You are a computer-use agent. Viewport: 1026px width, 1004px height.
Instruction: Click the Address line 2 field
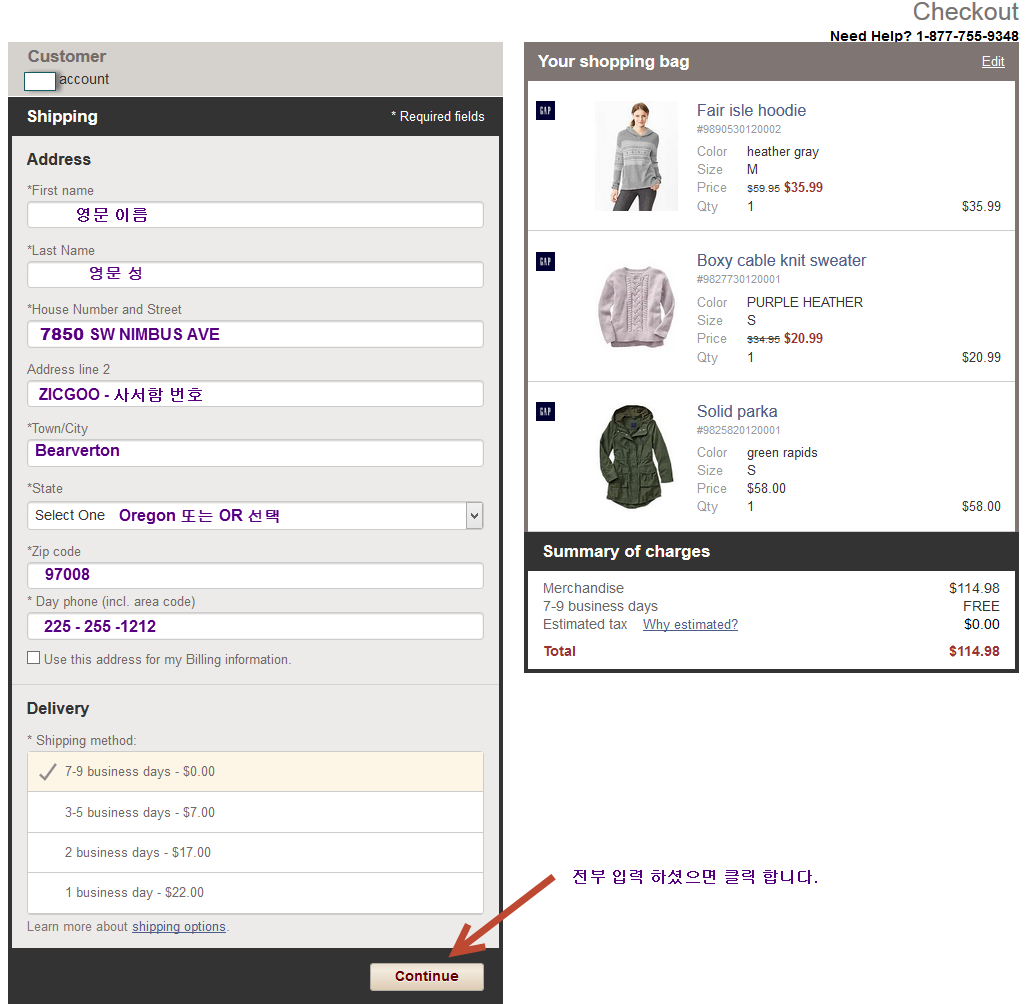[255, 394]
